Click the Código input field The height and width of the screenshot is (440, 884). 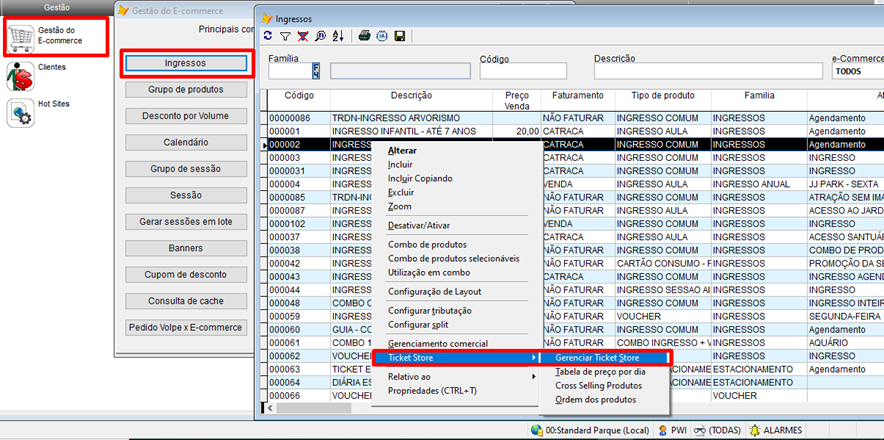(x=523, y=71)
